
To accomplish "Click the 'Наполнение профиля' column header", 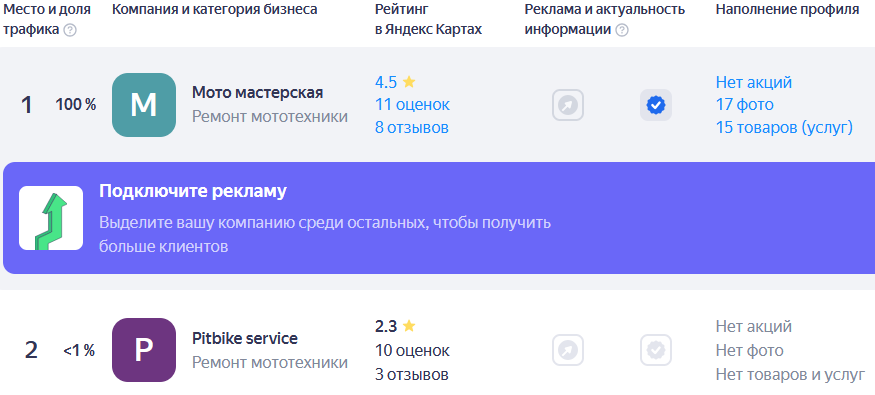I will pyautogui.click(x=787, y=9).
